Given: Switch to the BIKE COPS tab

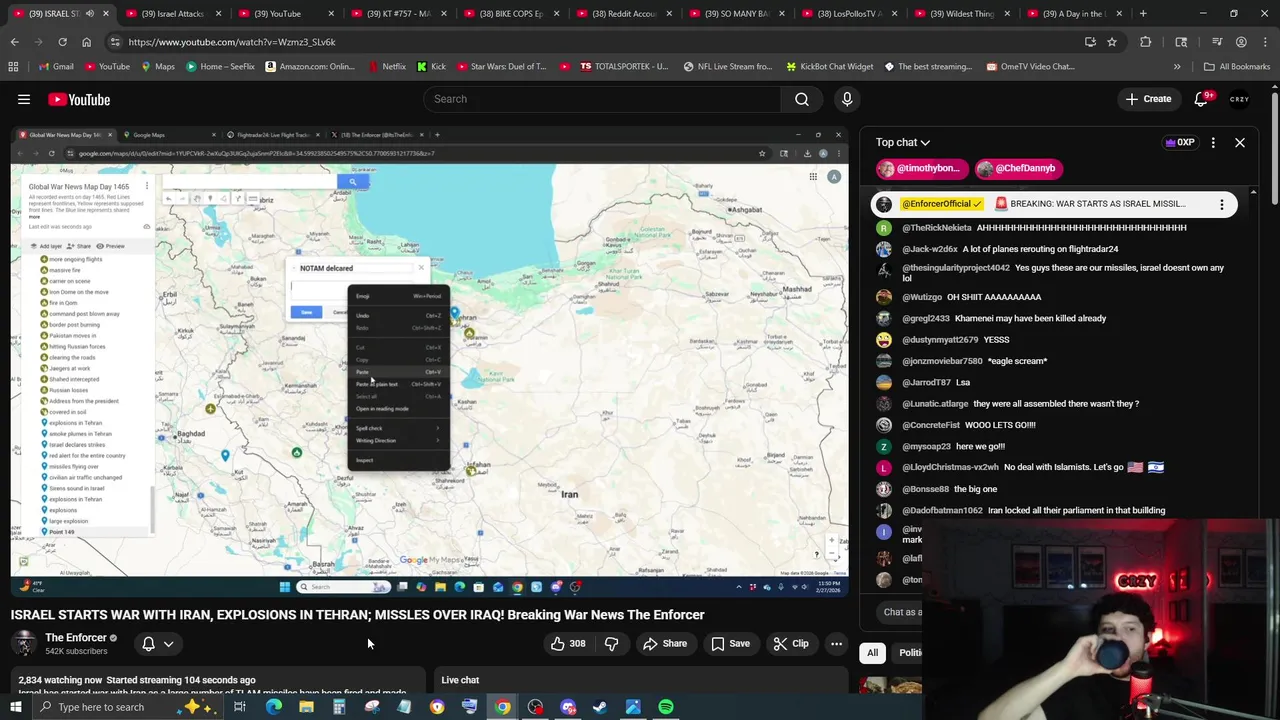Looking at the screenshot, I should [x=512, y=14].
